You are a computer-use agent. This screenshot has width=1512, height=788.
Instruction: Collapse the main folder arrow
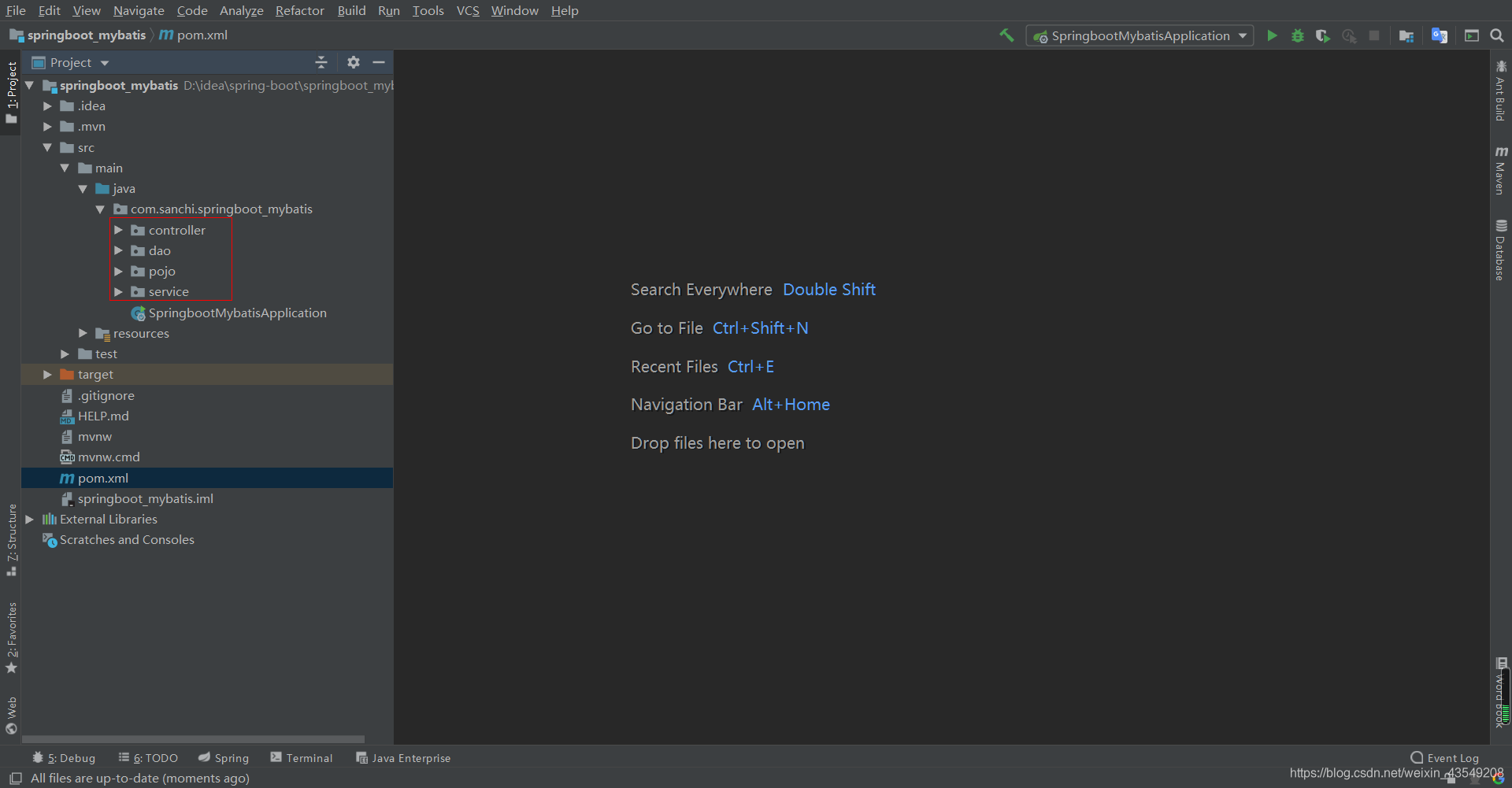tap(65, 168)
